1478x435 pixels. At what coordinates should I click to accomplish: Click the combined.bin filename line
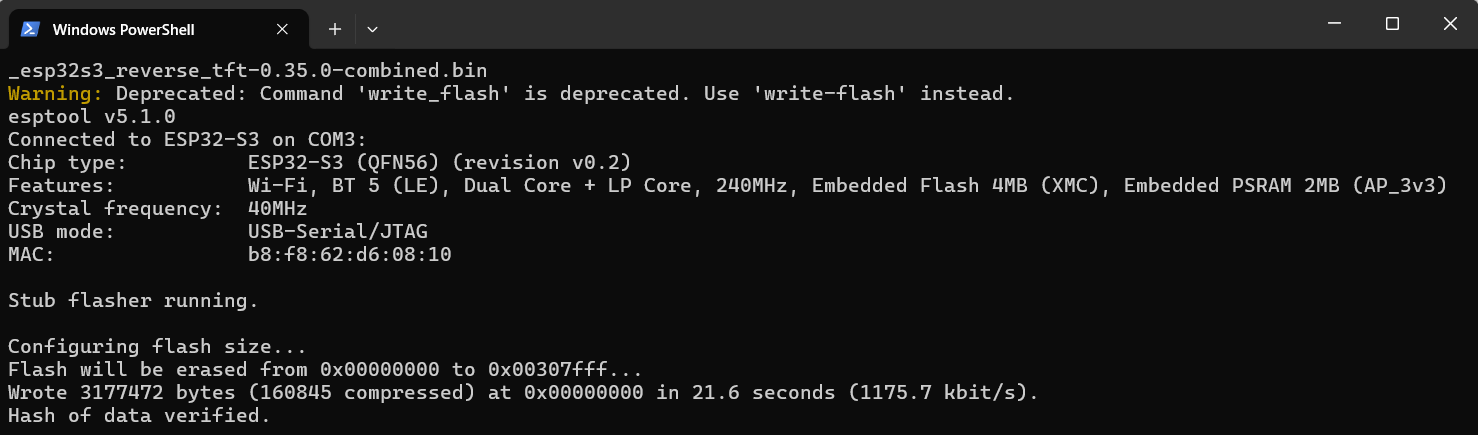[247, 71]
